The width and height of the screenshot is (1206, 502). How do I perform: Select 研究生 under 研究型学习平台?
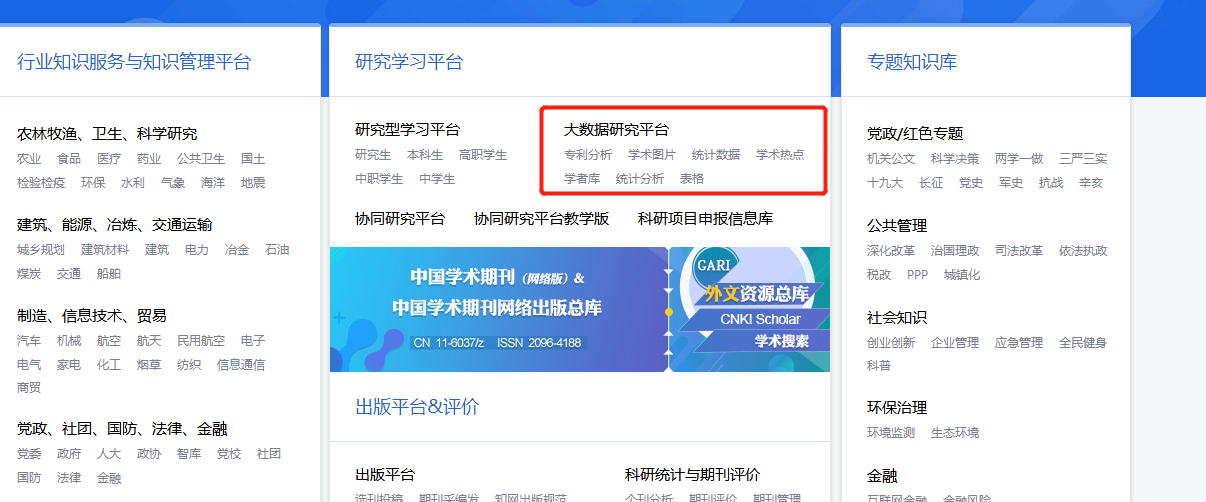coord(373,155)
